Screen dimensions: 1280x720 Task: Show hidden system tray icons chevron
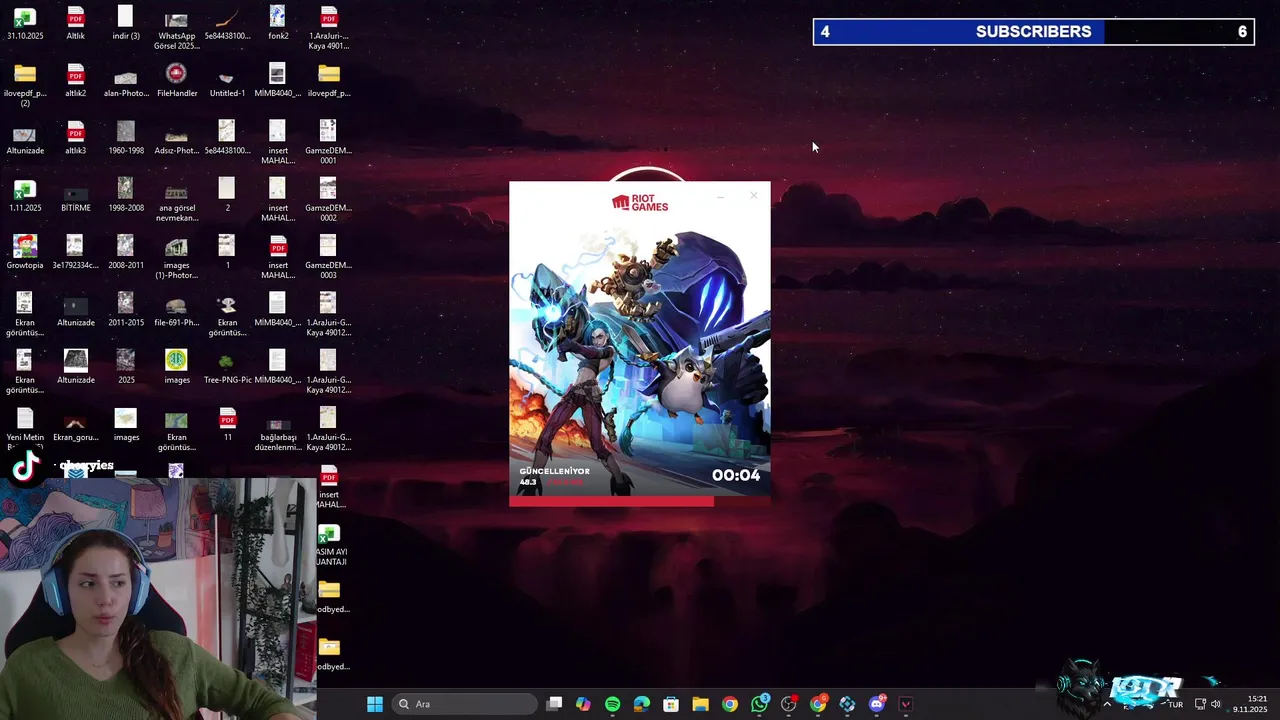1106,704
